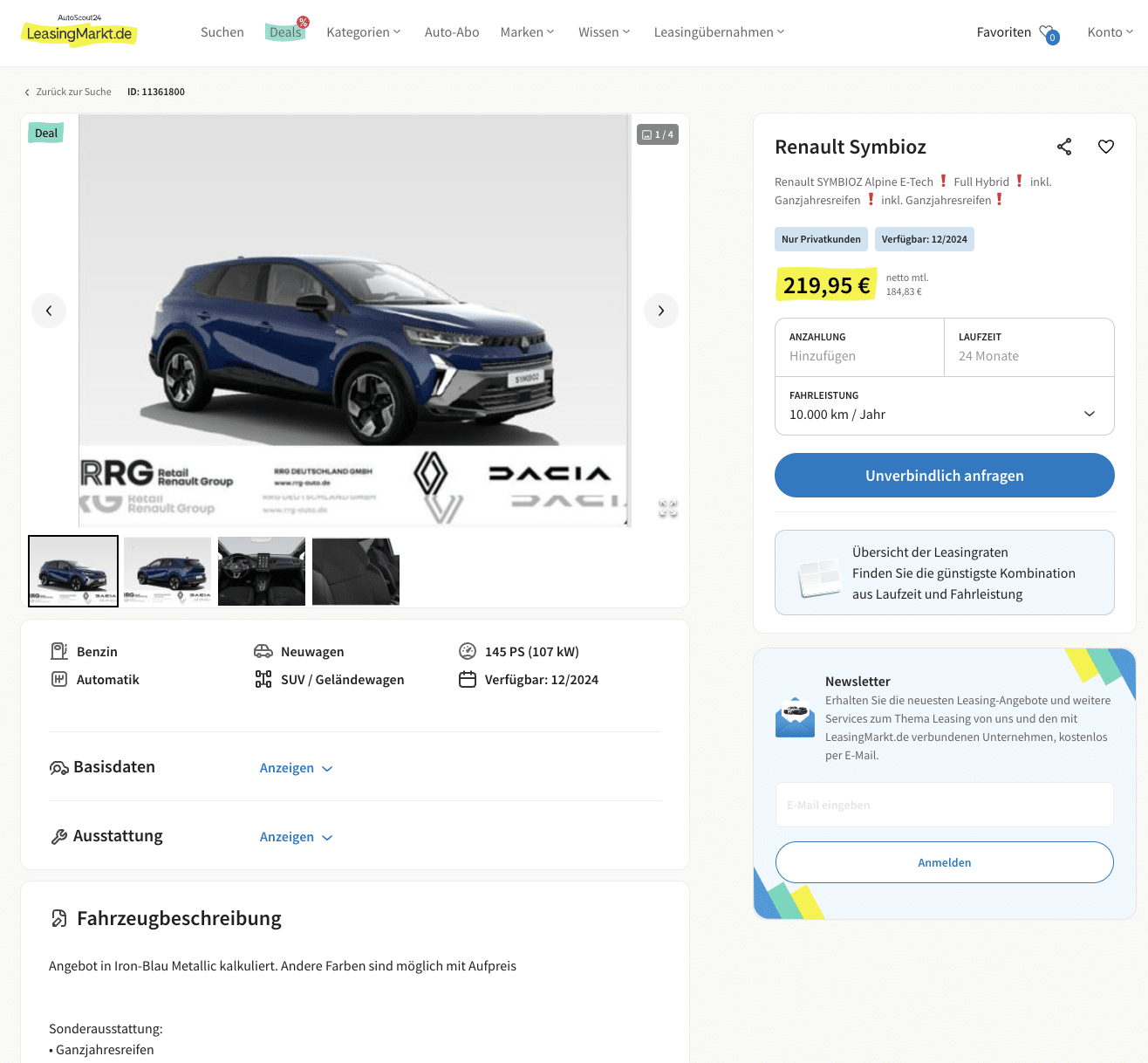This screenshot has height=1063, width=1148.
Task: Open Auto-Abo in the navigation
Action: click(452, 32)
